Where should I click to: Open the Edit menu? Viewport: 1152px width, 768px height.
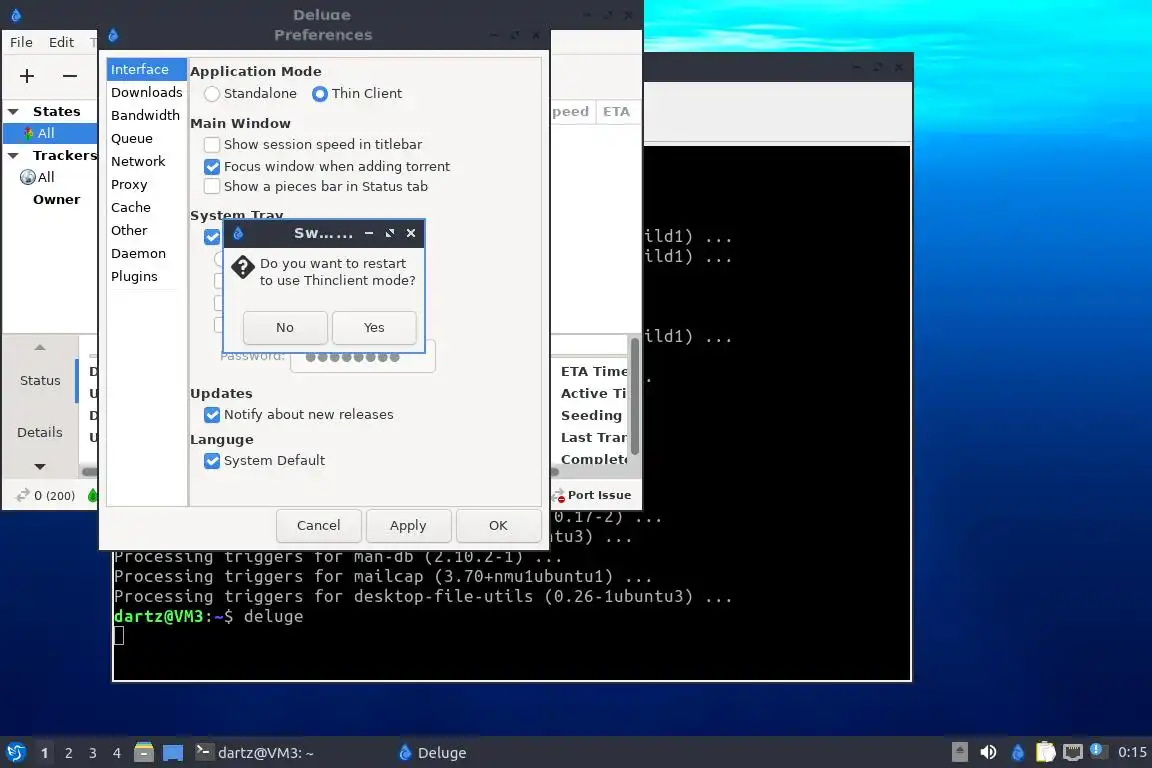tap(61, 42)
